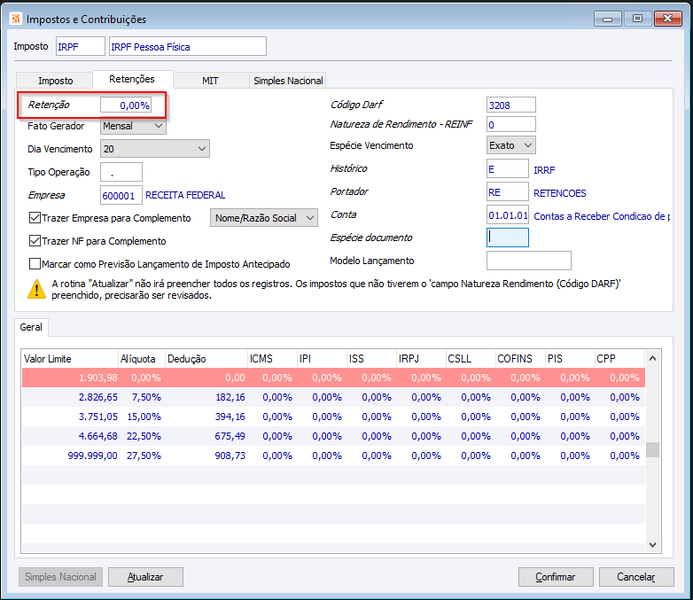This screenshot has width=693, height=600.
Task: Switch to the Imposto tab
Action: (x=55, y=80)
